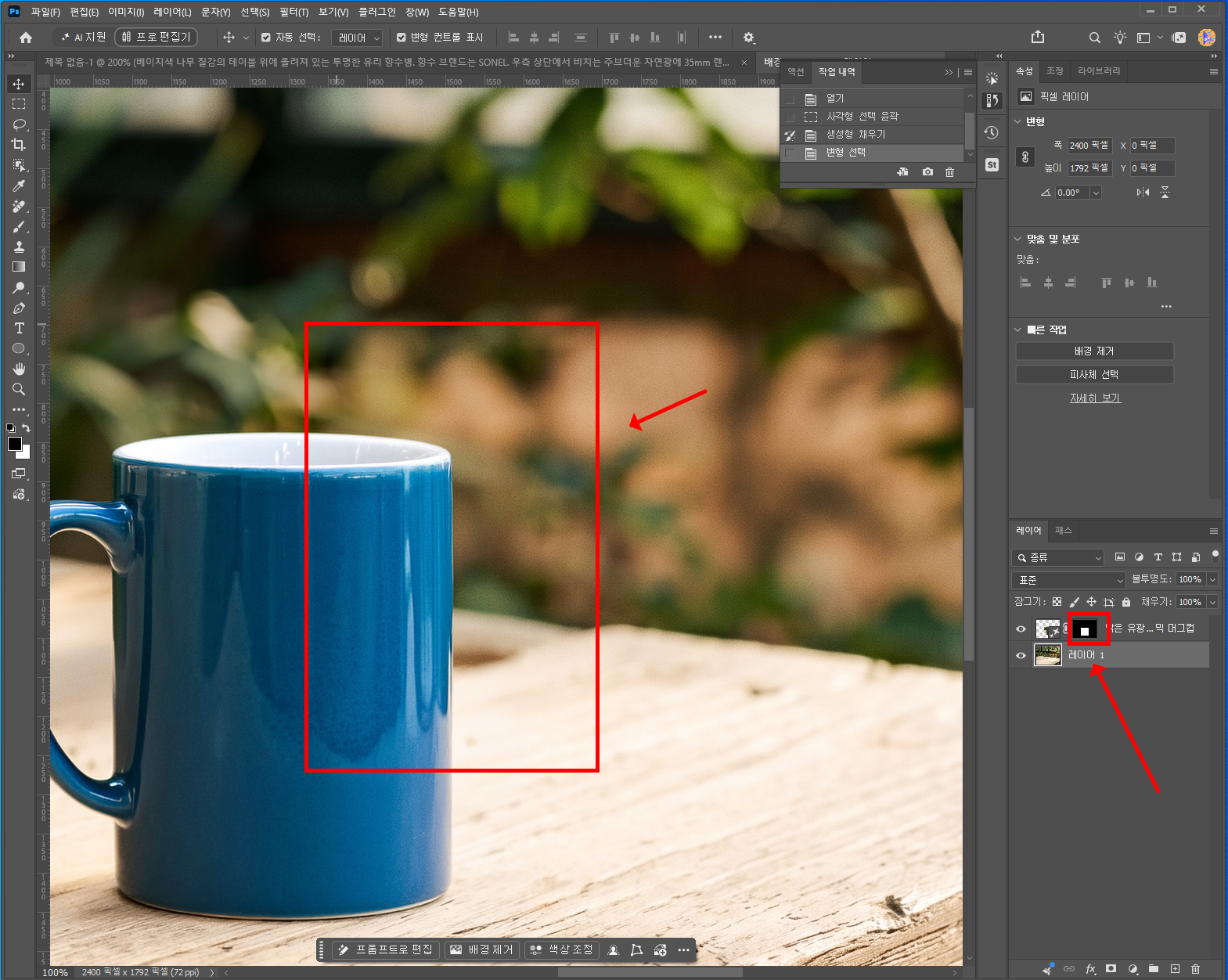Image resolution: width=1228 pixels, height=980 pixels.
Task: Click the delete layer trash icon
Action: point(1195,969)
